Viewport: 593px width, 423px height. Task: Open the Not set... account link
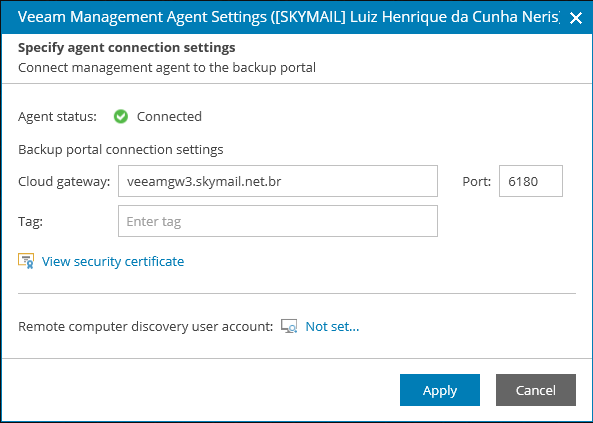tap(332, 327)
